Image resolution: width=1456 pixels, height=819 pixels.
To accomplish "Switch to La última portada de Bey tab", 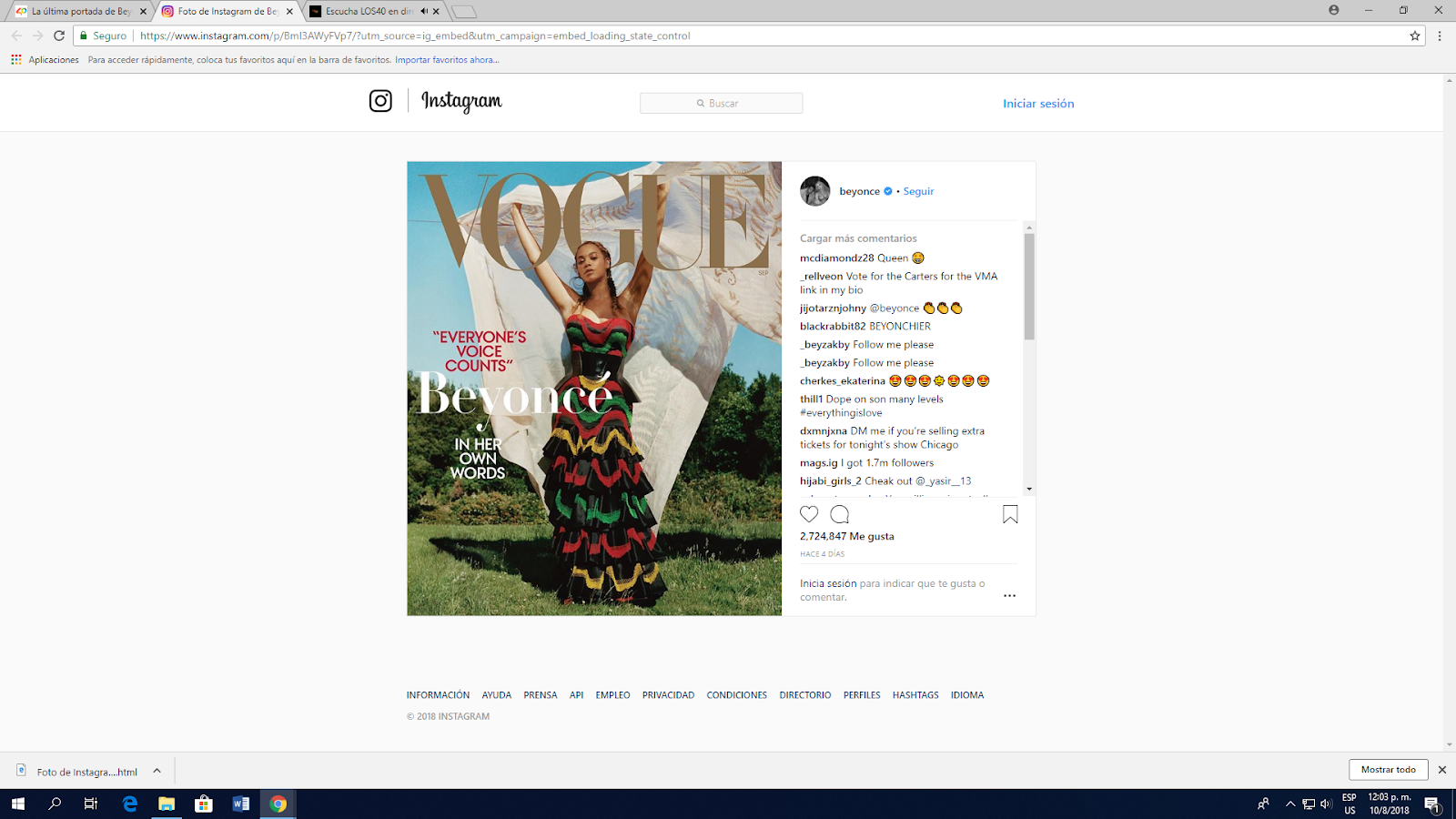I will pyautogui.click(x=80, y=11).
